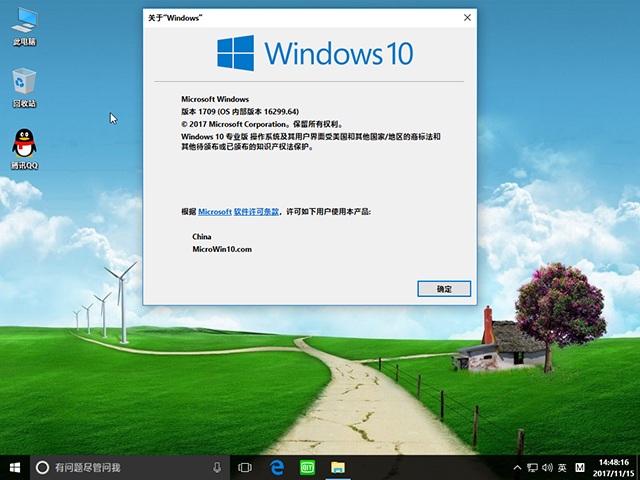Launch Microsoft Edge from the taskbar
This screenshot has height=480, width=640.
pyautogui.click(x=277, y=467)
